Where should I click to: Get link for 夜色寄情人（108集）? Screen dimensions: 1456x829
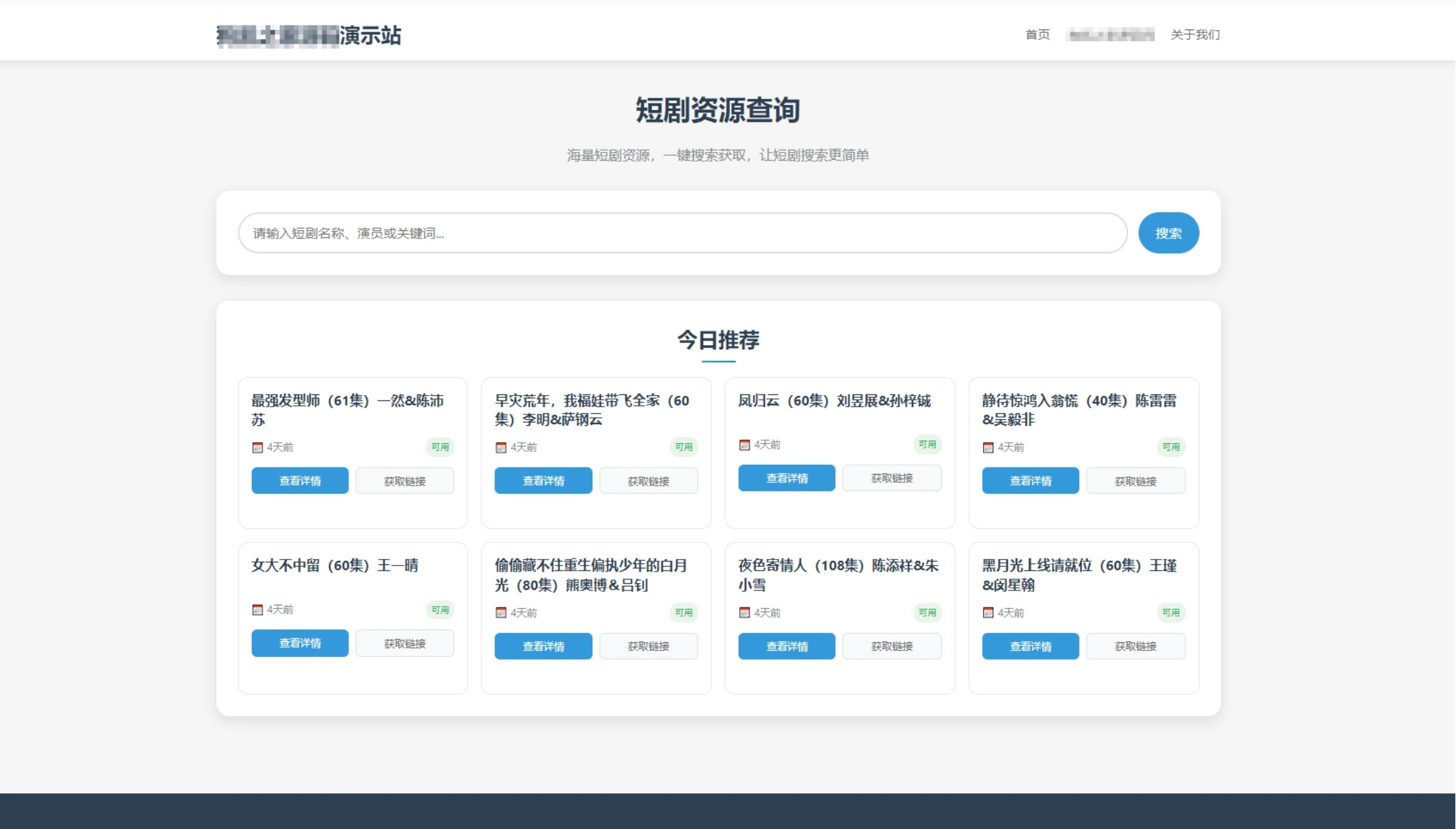pos(892,646)
